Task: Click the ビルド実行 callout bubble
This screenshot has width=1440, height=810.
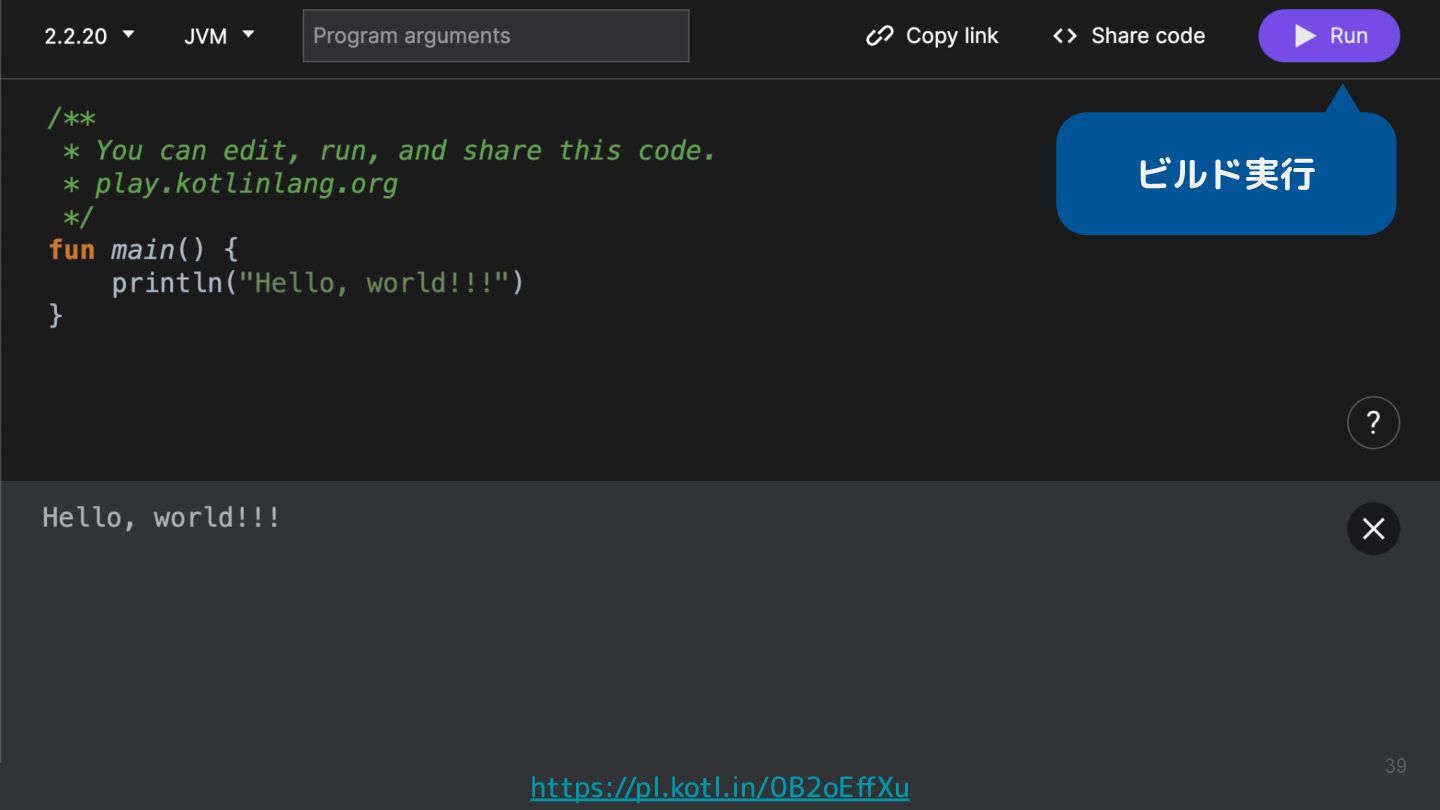Action: pyautogui.click(x=1225, y=175)
